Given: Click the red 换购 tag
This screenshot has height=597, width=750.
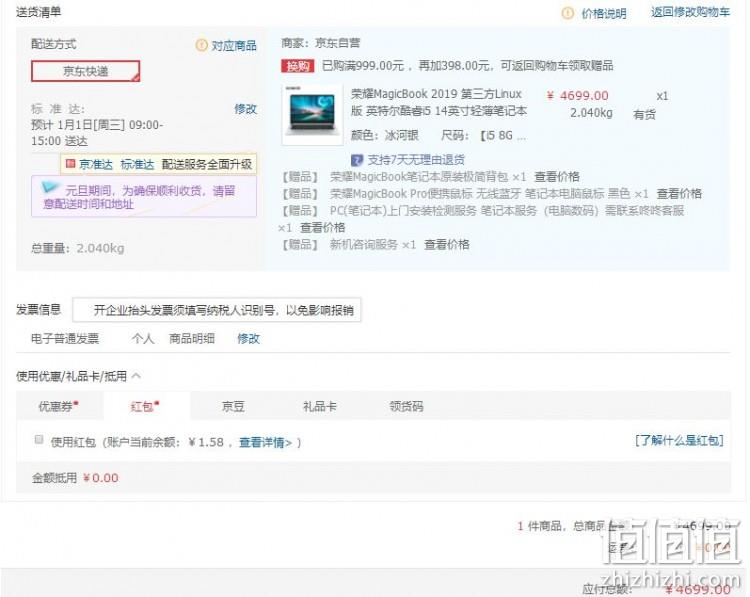Looking at the screenshot, I should [298, 66].
